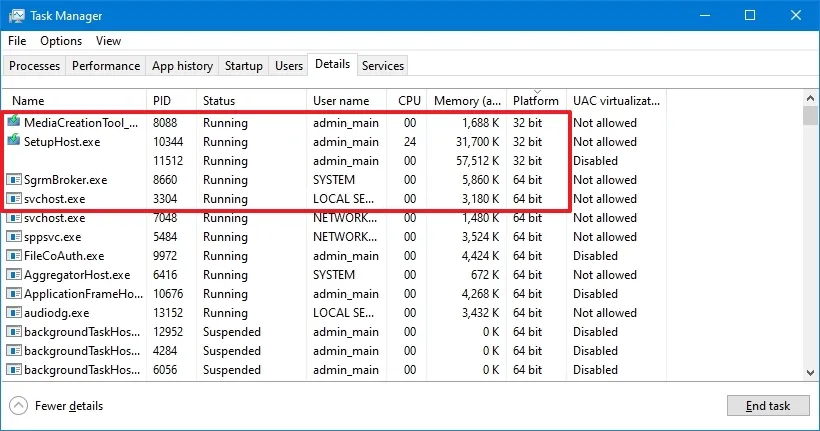Viewport: 820px width, 431px height.
Task: Click PID 10676 cell
Action: click(168, 294)
